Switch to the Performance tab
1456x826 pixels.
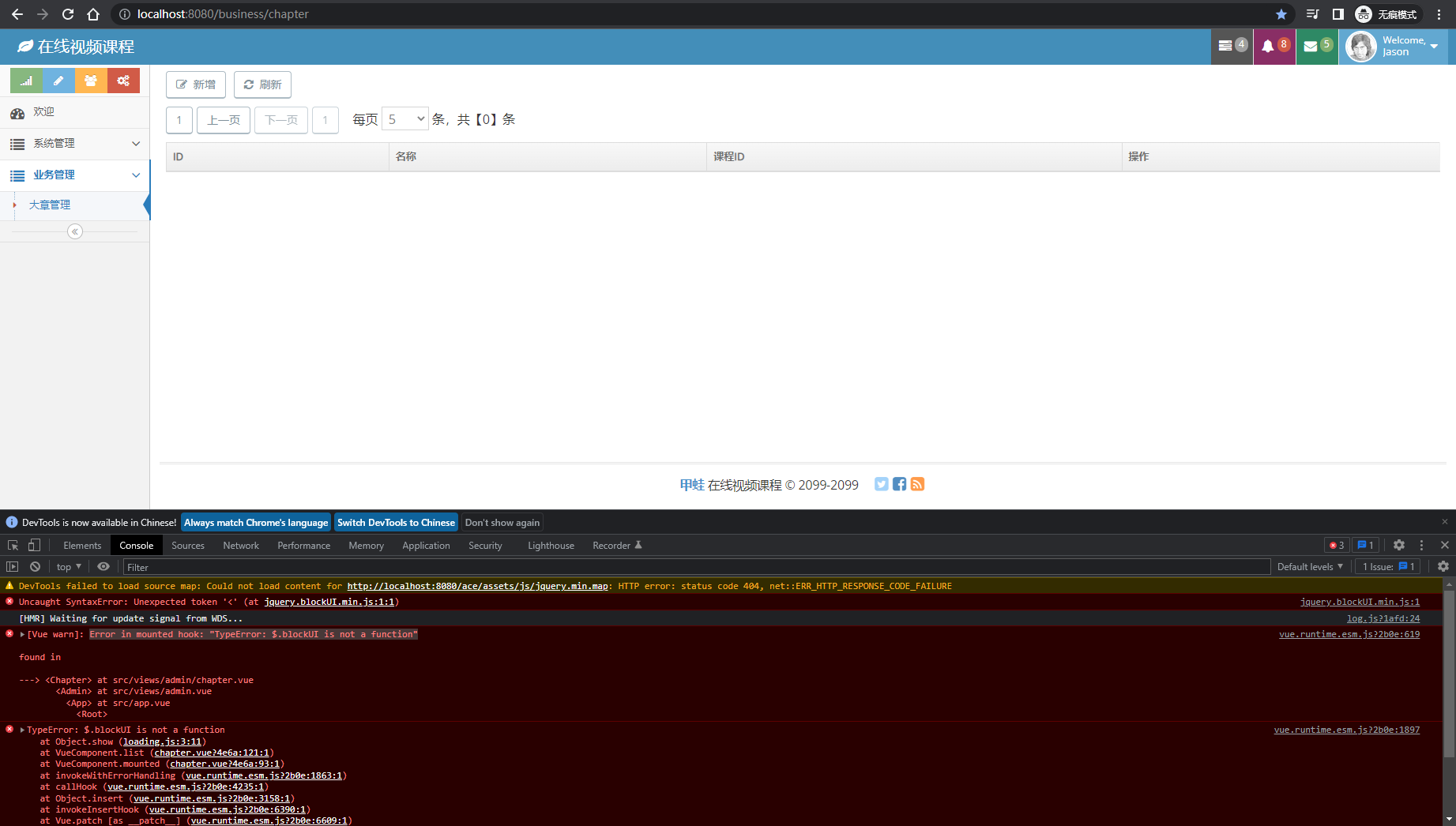304,545
